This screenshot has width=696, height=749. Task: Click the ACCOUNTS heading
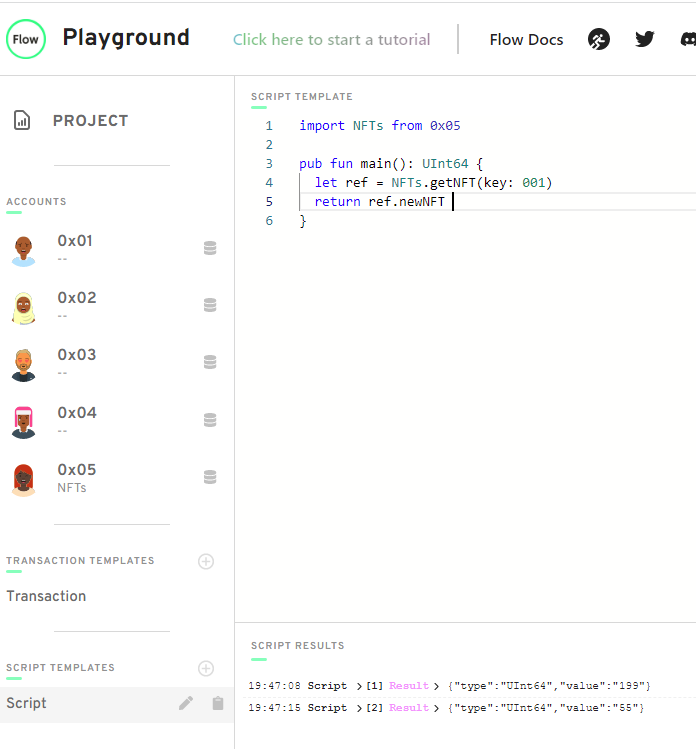[36, 202]
